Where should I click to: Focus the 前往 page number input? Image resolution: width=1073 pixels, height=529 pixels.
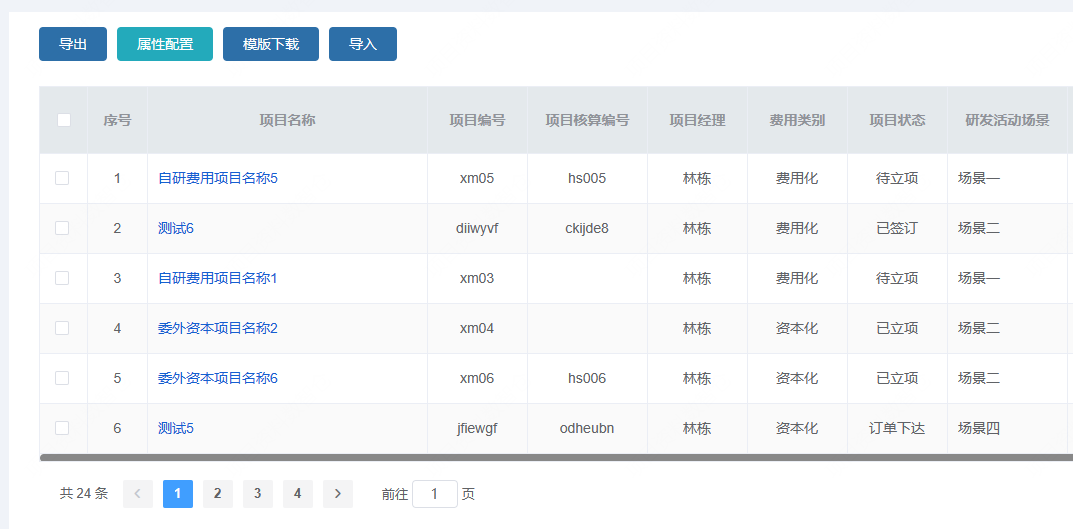435,494
